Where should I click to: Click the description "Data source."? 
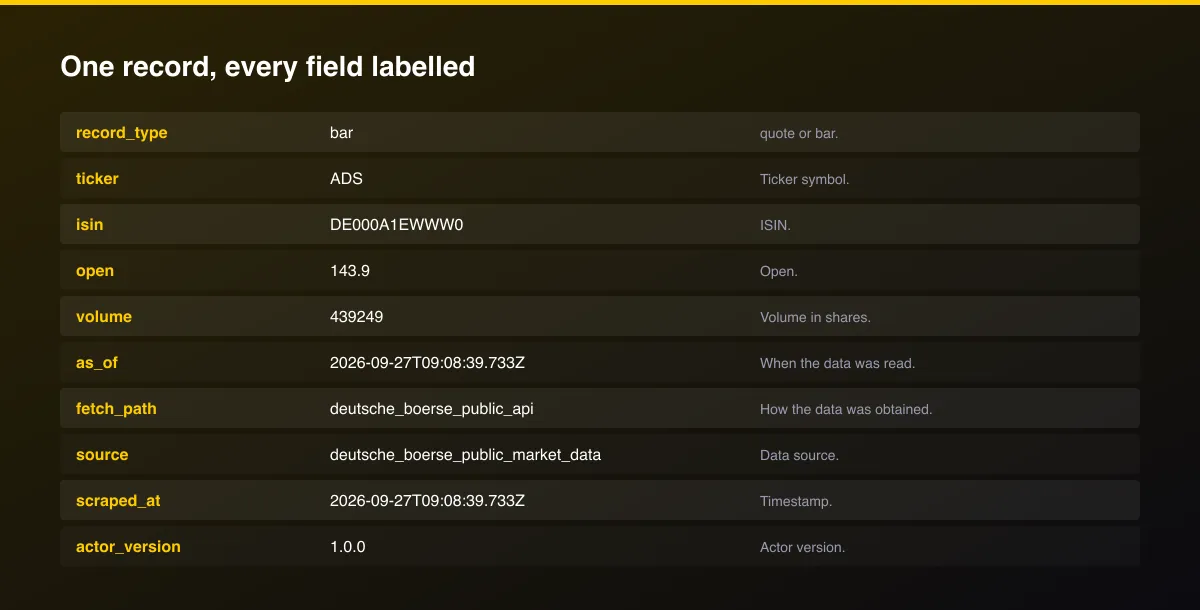(x=799, y=455)
